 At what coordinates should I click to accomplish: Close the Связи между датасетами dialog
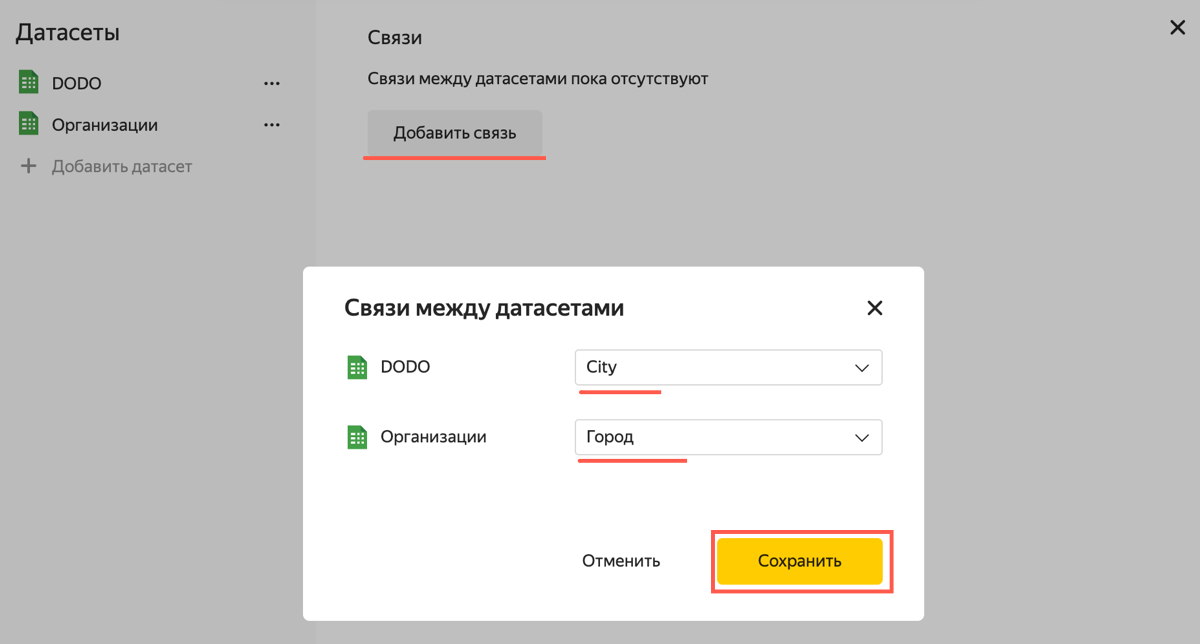coord(875,308)
